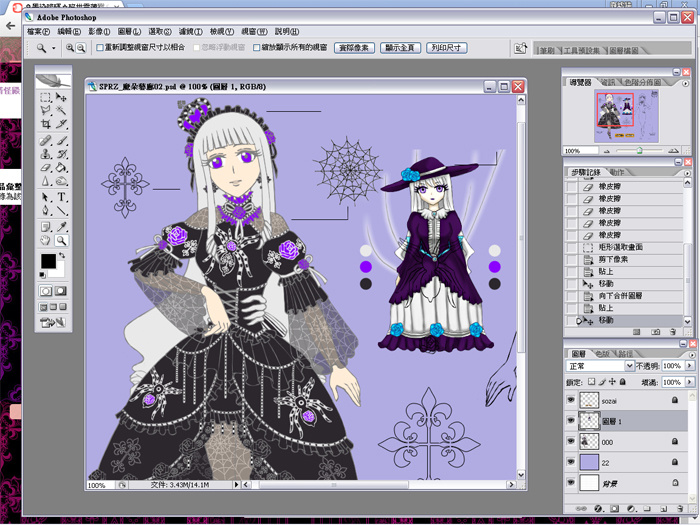Image resolution: width=700 pixels, height=525 pixels.
Task: Select the Hand tool
Action: (x=45, y=241)
